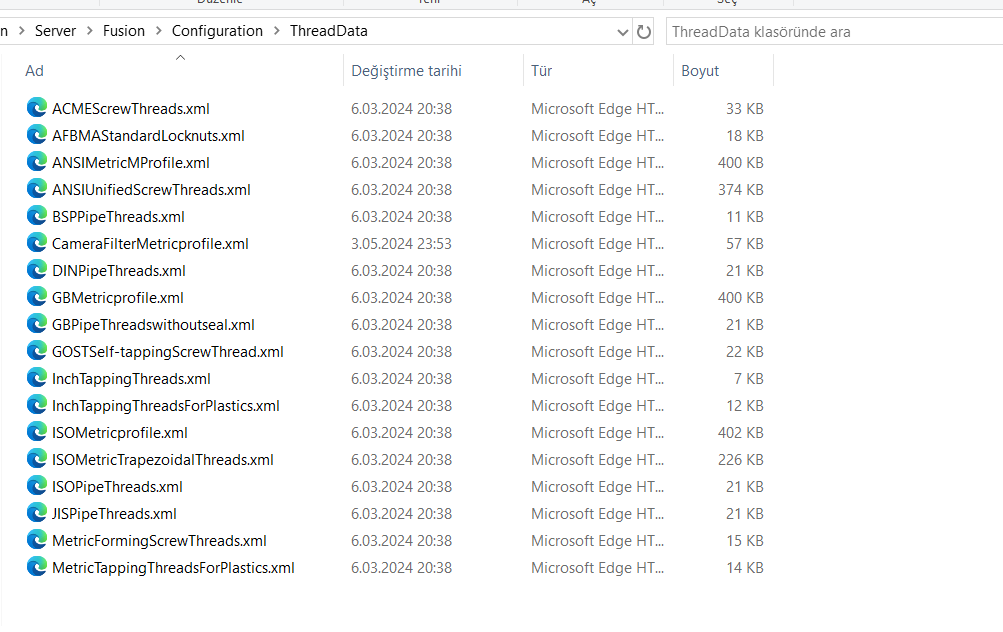Open MetricFormingScrewThreads.xml via its icon
Viewport: 1003px width, 632px height.
(37, 540)
